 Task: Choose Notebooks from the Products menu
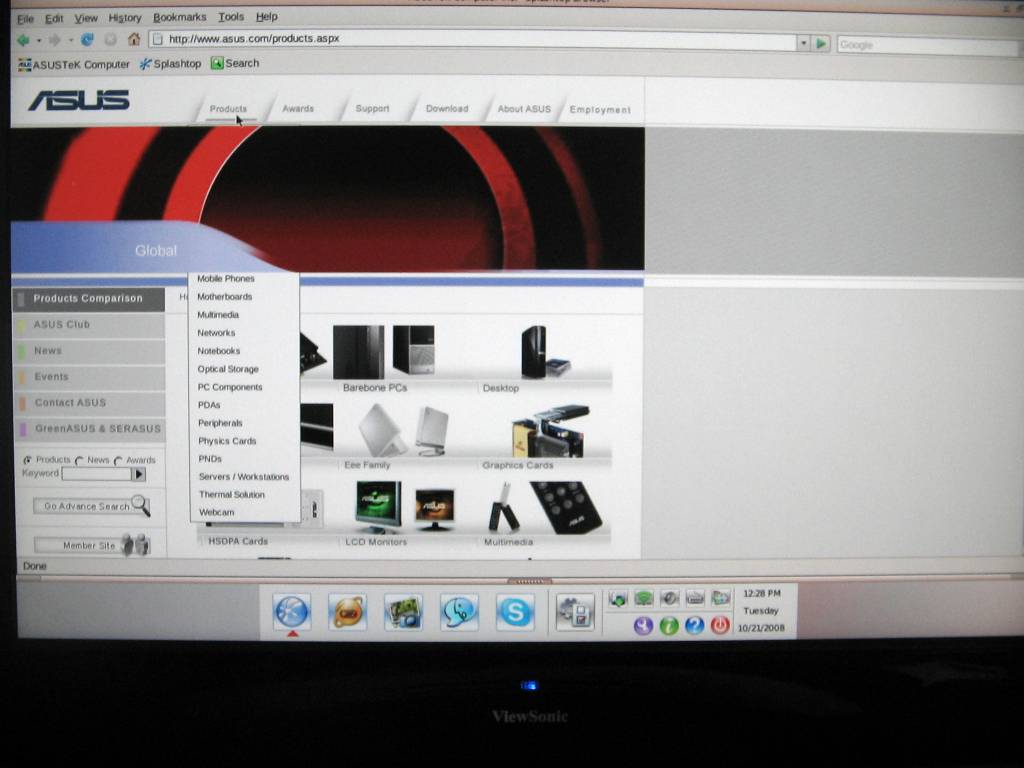click(219, 351)
